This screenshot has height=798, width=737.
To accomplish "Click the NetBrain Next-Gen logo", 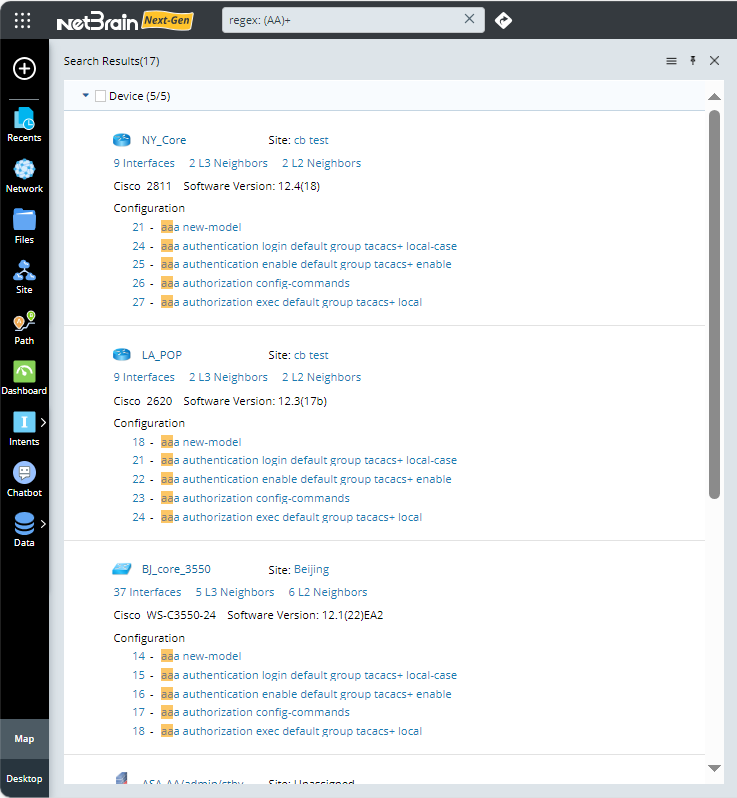I will 125,21.
